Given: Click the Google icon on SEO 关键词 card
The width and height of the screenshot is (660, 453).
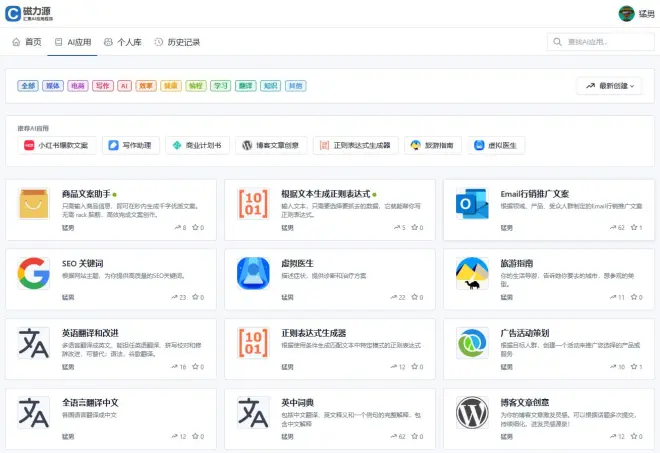Looking at the screenshot, I should click(34, 273).
